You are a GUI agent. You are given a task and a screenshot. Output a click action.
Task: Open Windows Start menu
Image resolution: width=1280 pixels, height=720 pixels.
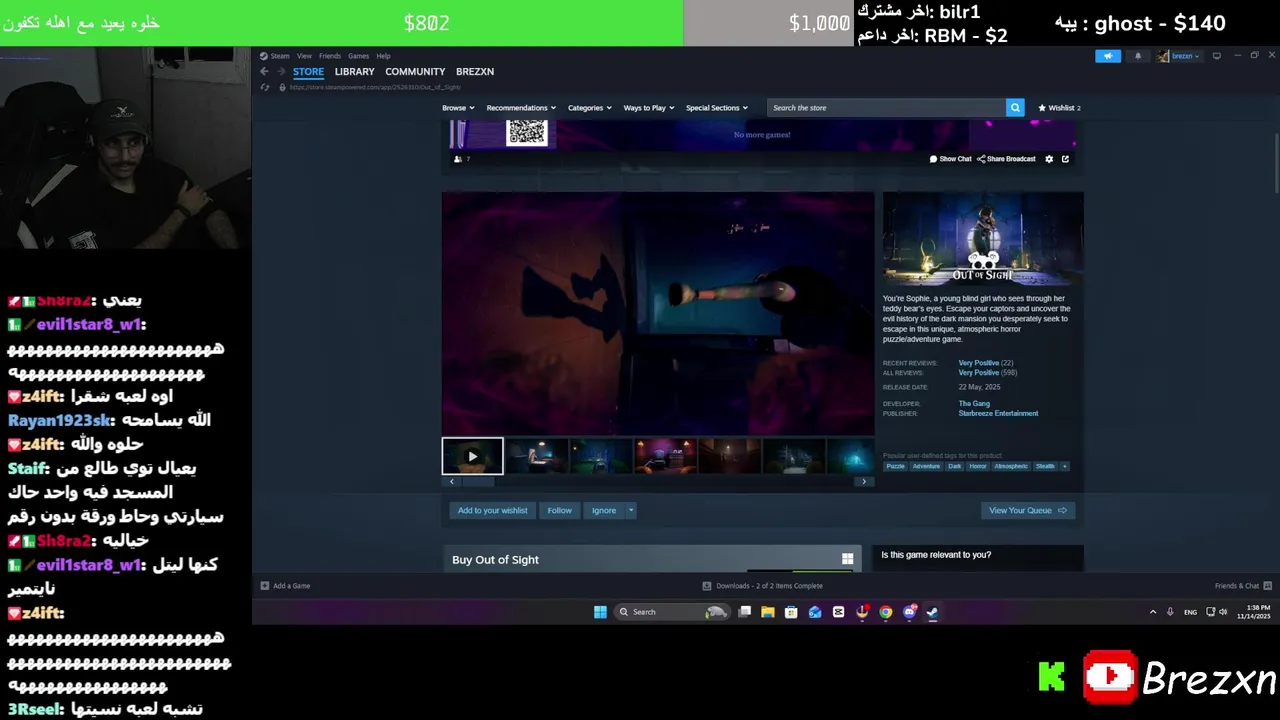[600, 612]
